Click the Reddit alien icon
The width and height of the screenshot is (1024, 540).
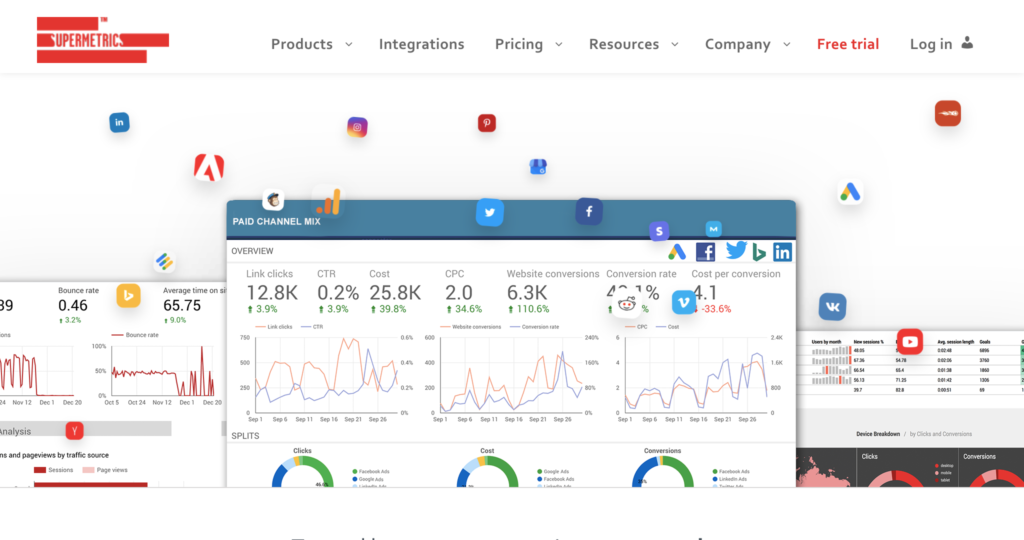[627, 304]
